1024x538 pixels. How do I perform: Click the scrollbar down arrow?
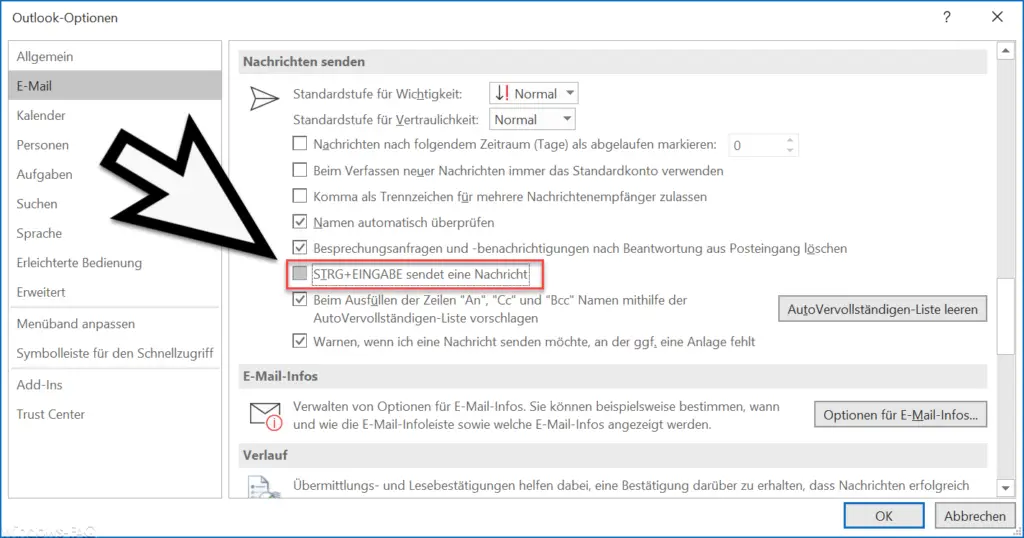[x=1005, y=488]
